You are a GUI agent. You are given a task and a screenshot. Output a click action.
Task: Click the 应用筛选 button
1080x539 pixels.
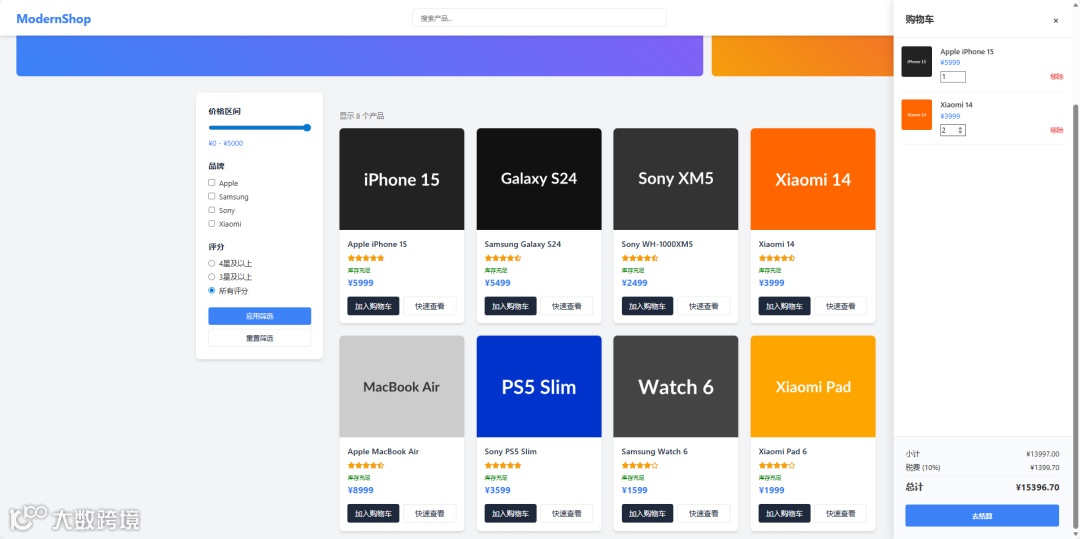[260, 316]
